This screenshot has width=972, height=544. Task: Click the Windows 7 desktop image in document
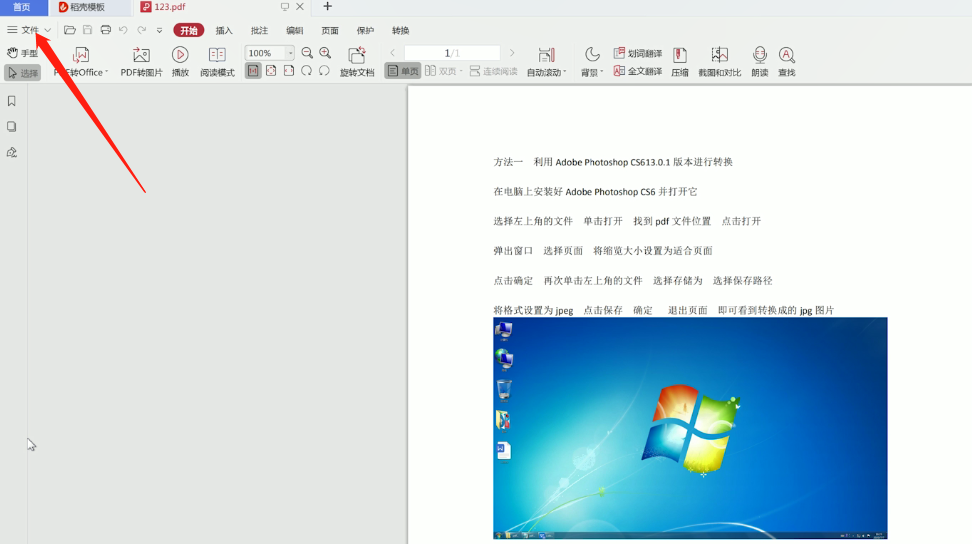[x=690, y=428]
